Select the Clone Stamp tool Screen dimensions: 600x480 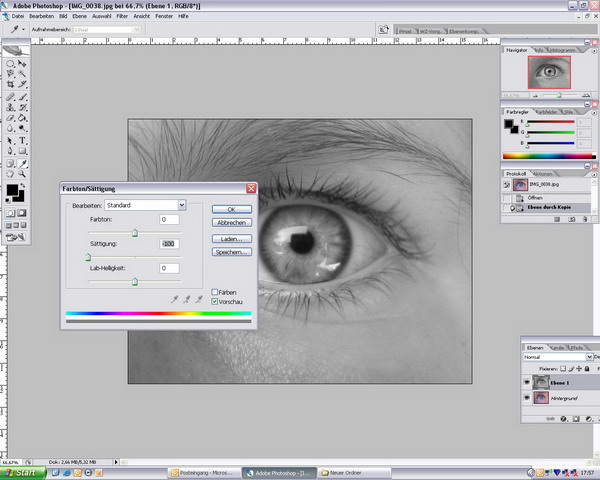[10, 107]
